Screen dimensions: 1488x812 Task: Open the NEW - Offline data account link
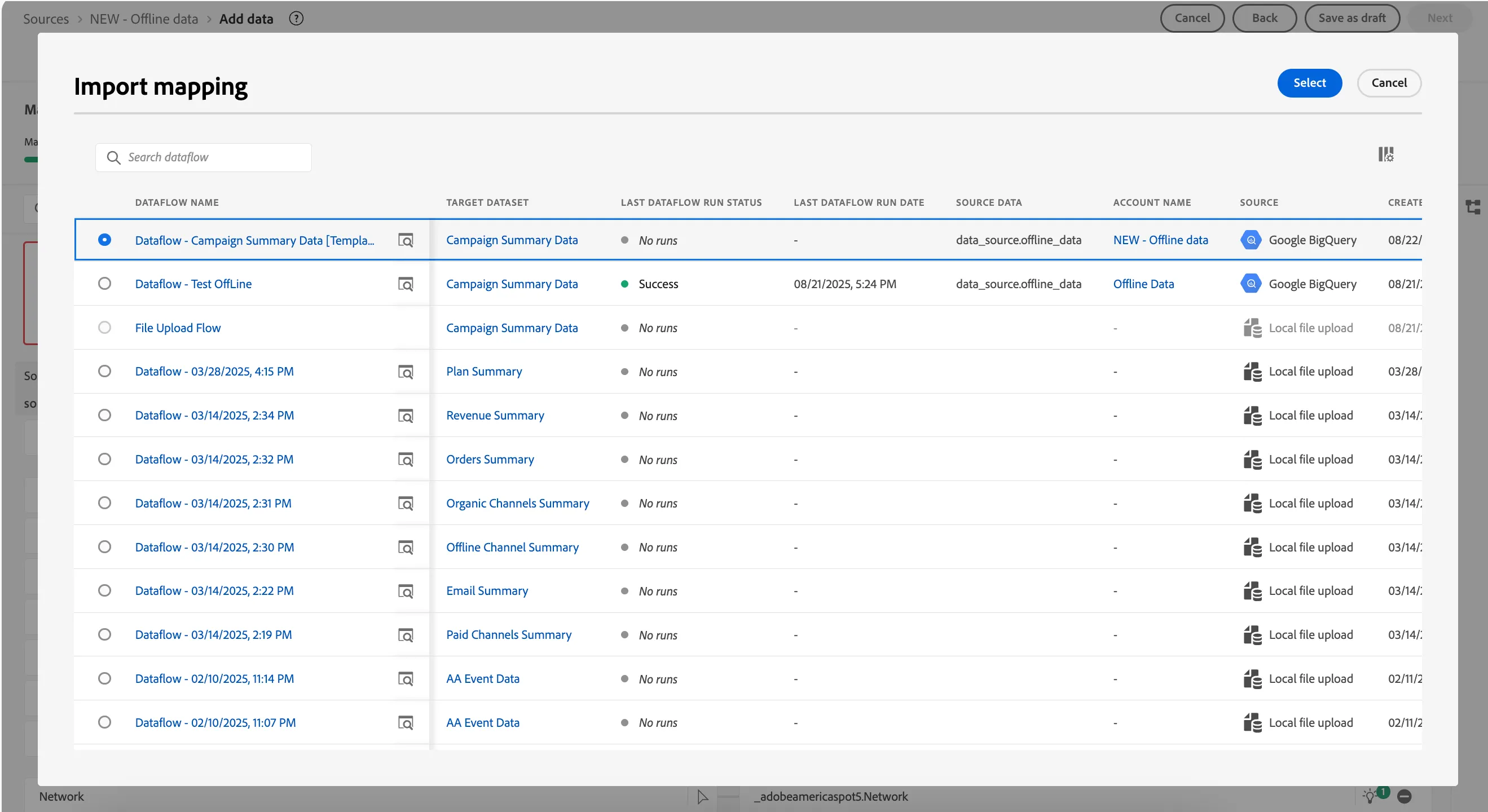[x=1160, y=240]
